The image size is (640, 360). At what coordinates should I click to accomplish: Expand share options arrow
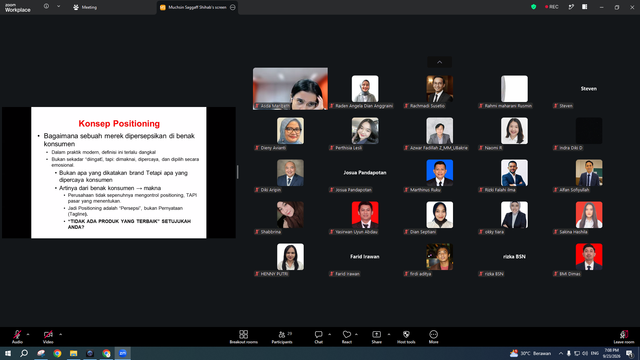389,334
